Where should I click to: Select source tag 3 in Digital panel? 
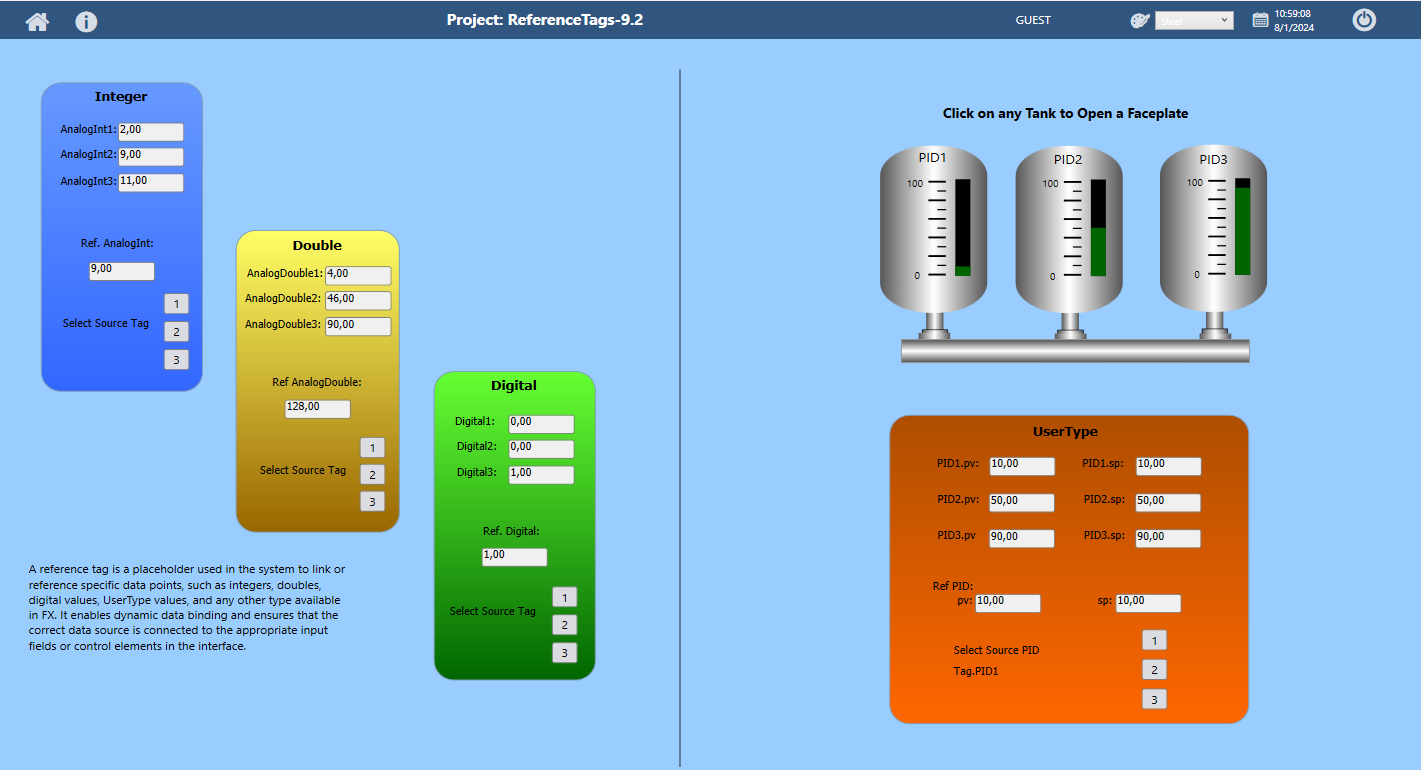click(564, 653)
